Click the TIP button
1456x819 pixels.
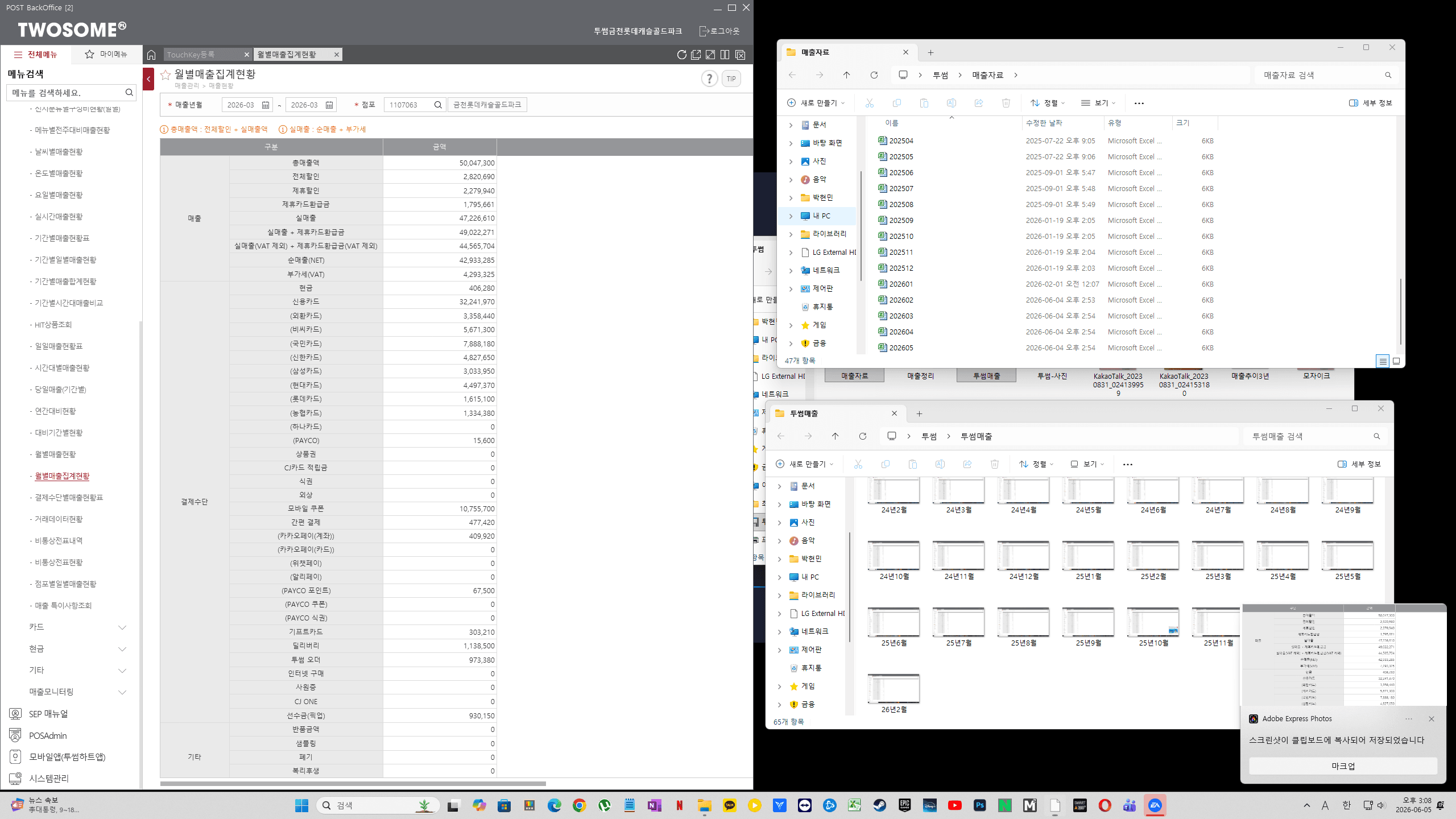tap(731, 78)
